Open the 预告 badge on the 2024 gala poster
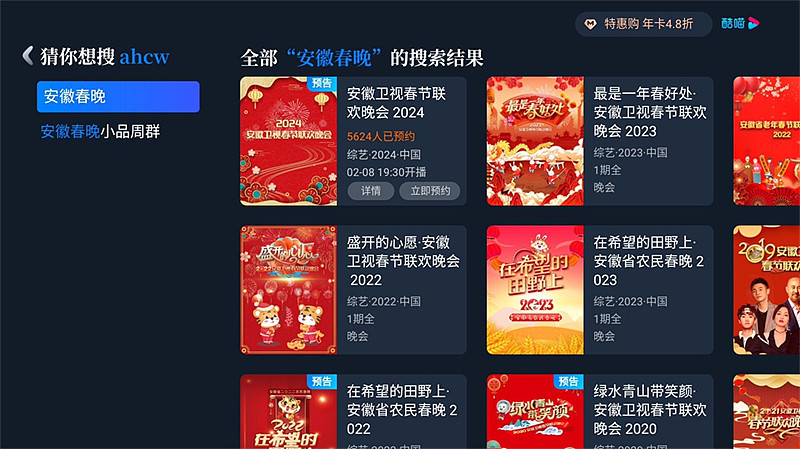The width and height of the screenshot is (800, 449). pyautogui.click(x=322, y=83)
